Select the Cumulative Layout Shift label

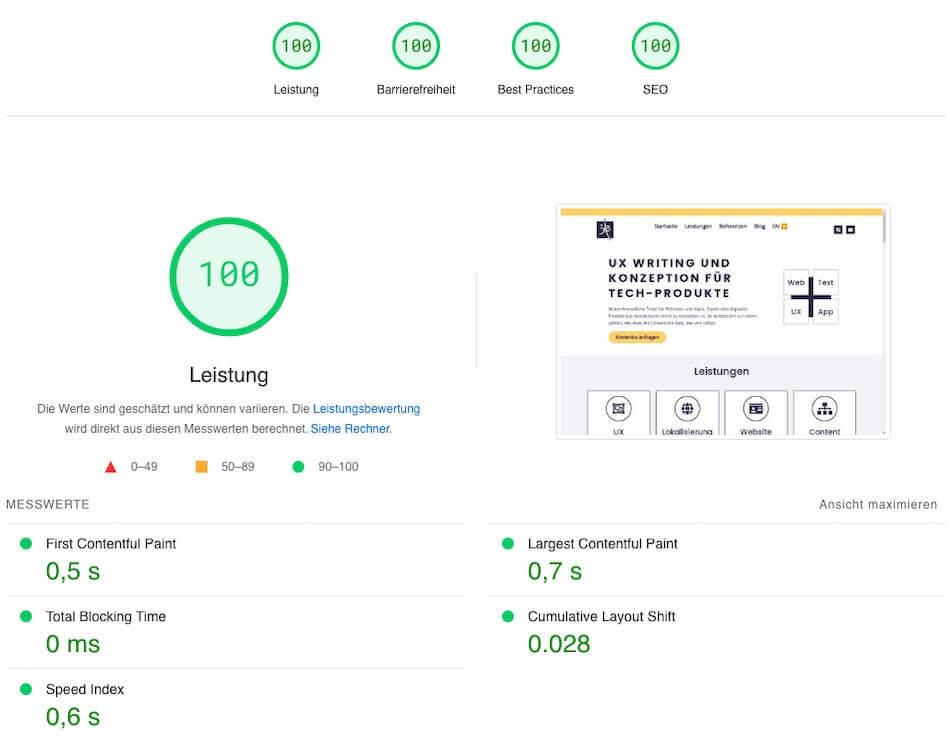601,617
